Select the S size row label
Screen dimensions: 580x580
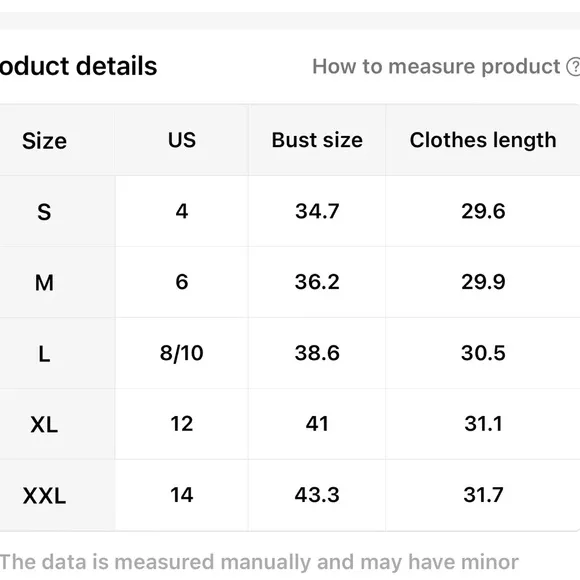pyautogui.click(x=44, y=212)
